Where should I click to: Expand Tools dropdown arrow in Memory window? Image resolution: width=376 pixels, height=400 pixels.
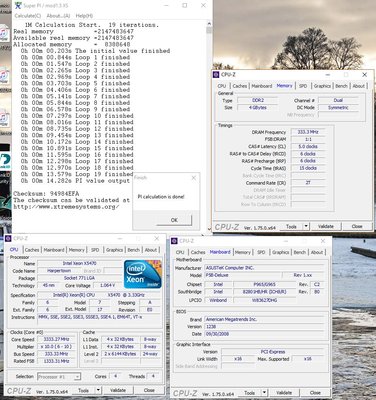(306, 226)
